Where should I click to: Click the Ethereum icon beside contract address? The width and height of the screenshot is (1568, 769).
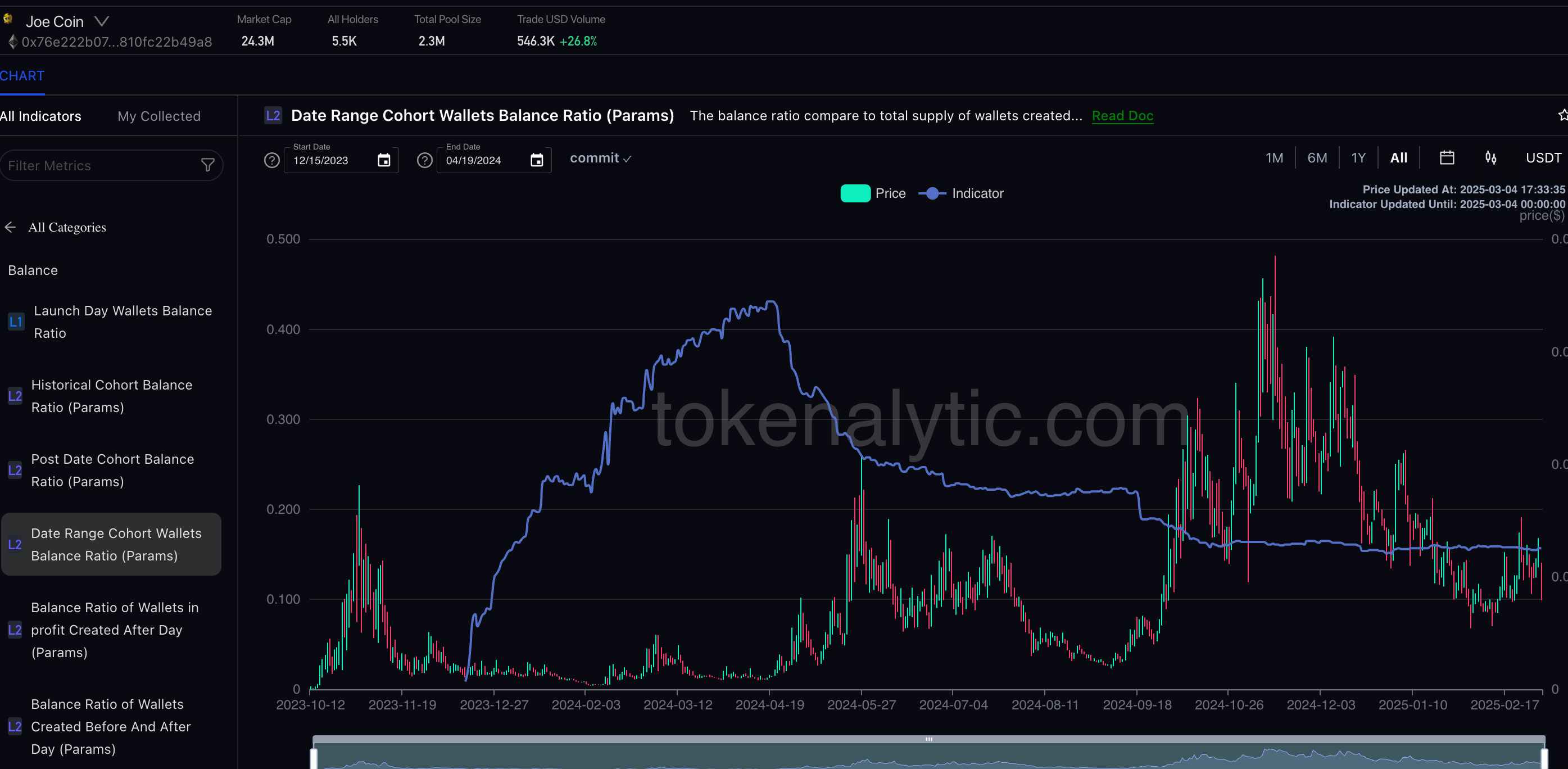[x=13, y=42]
